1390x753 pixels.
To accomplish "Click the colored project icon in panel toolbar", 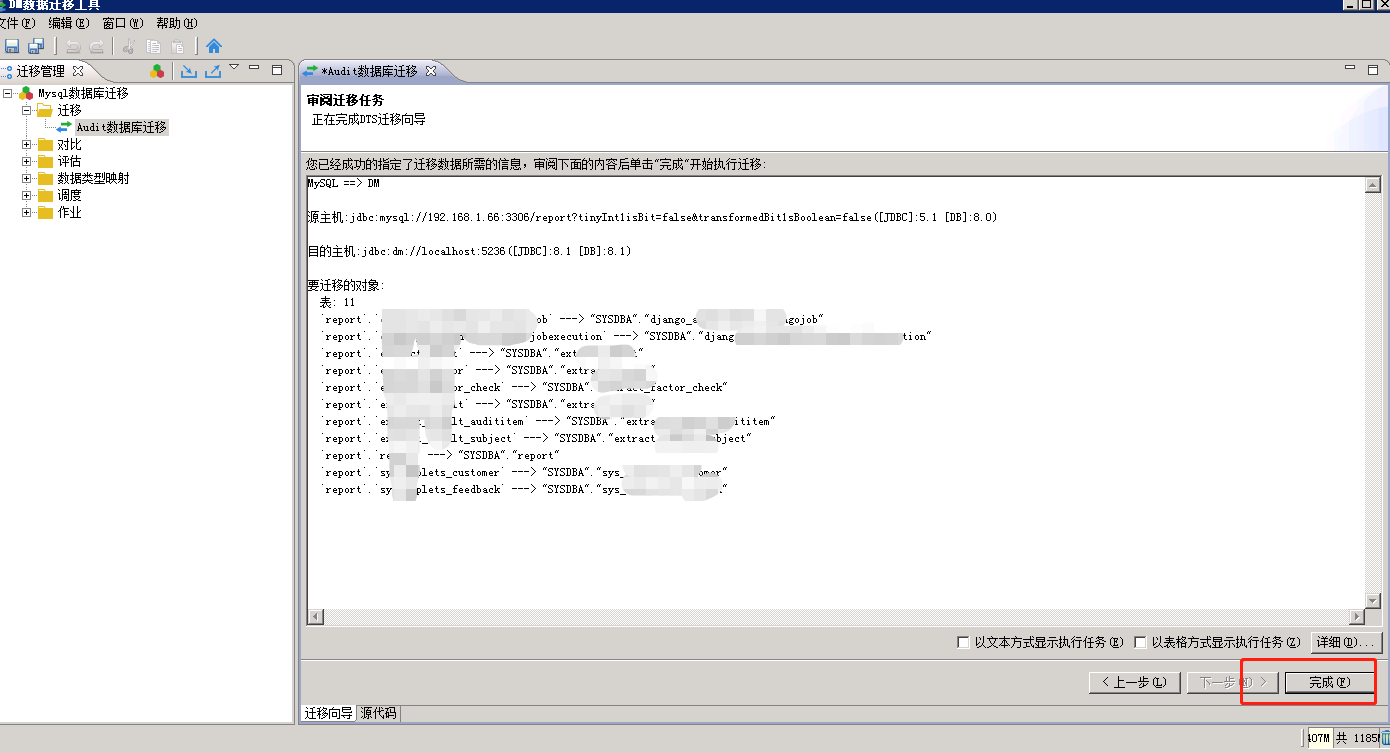I will click(x=157, y=71).
